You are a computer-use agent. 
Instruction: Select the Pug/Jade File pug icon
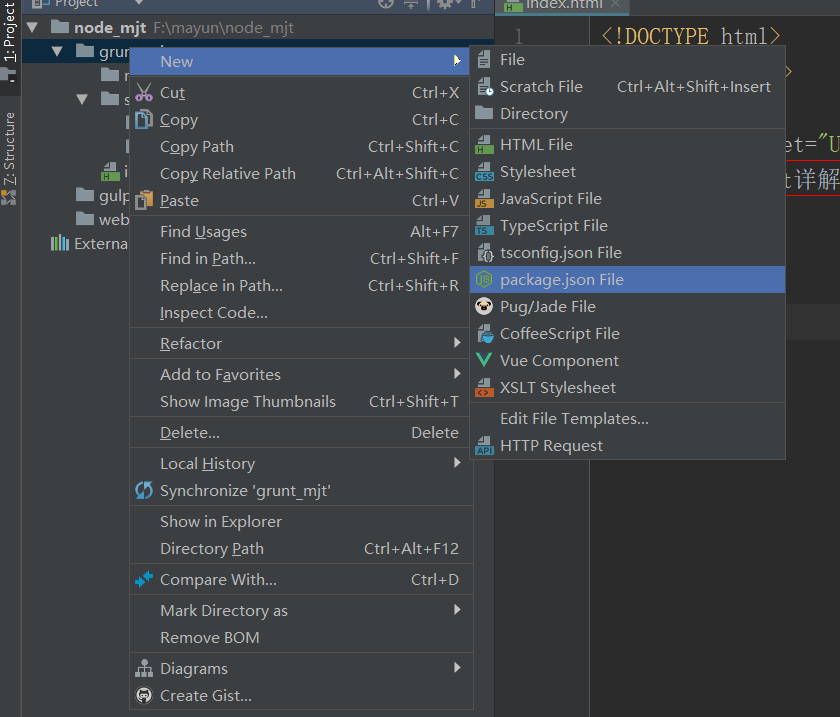484,307
